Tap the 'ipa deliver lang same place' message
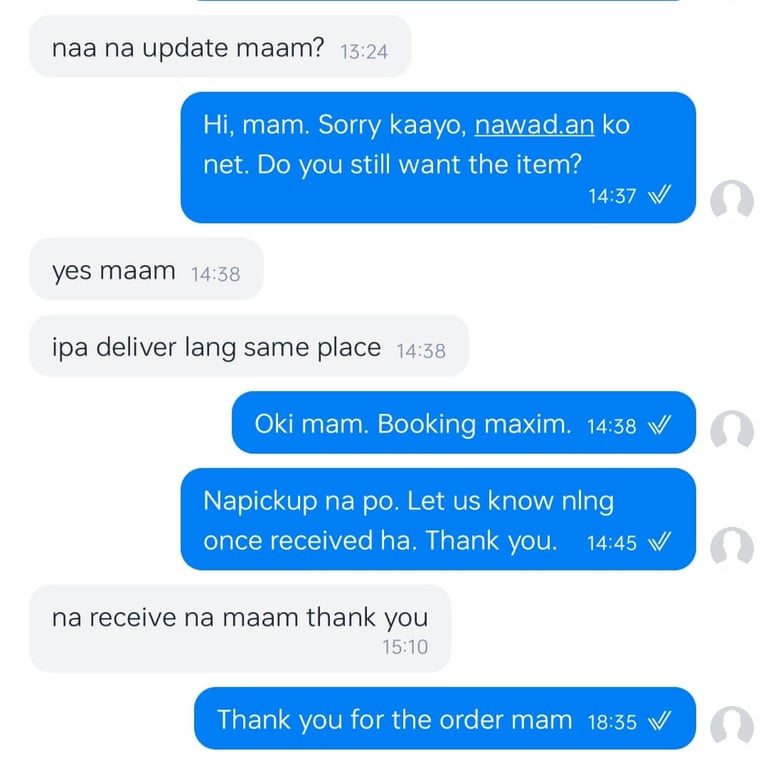 pyautogui.click(x=249, y=346)
